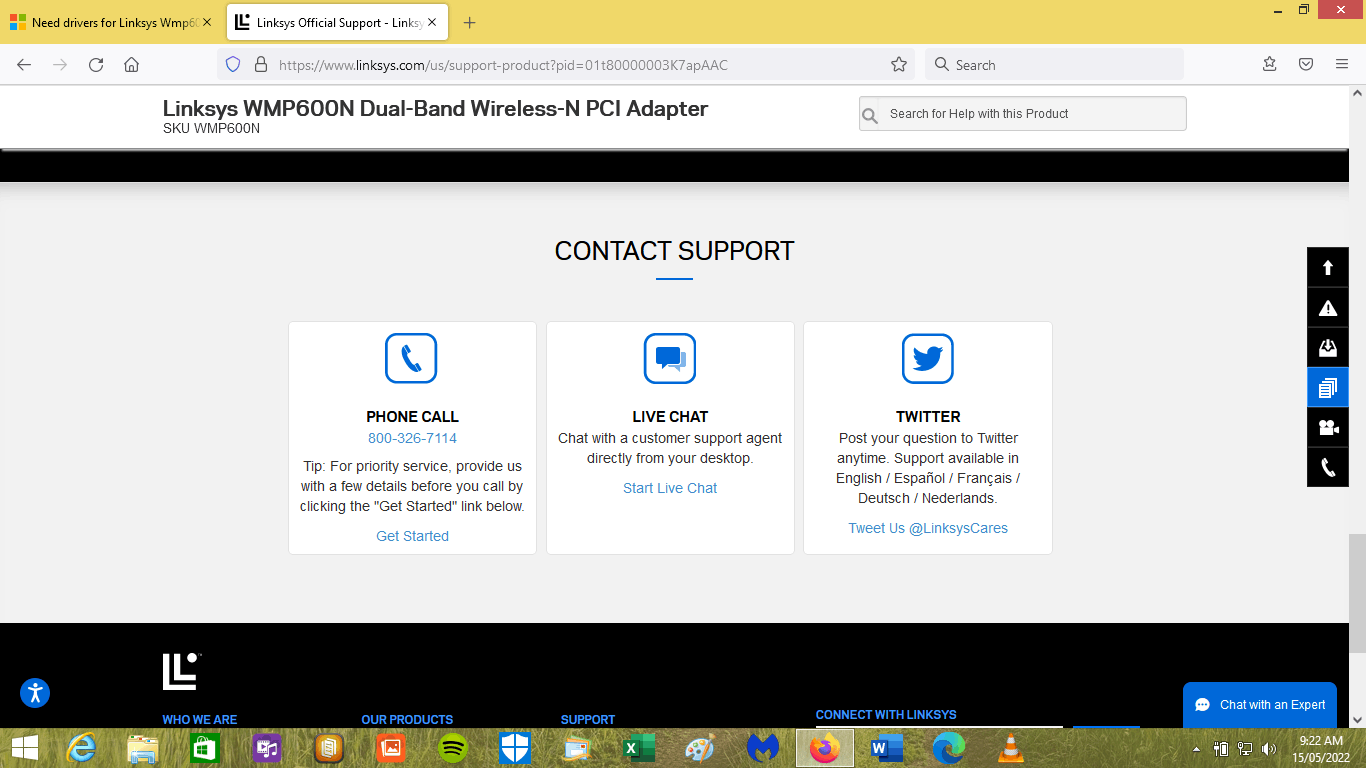Image resolution: width=1366 pixels, height=768 pixels.
Task: Show bookmarks library toolbar icon
Action: pyautogui.click(x=1270, y=65)
